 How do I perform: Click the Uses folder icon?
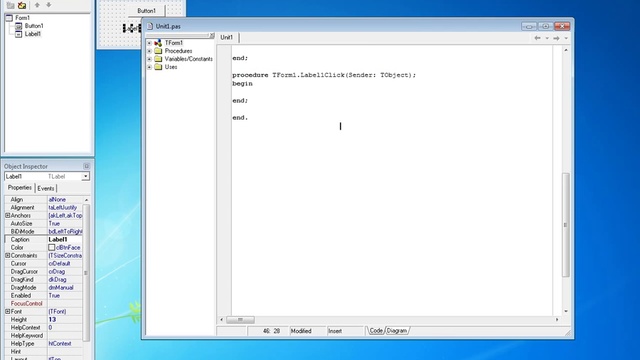pyautogui.click(x=158, y=67)
